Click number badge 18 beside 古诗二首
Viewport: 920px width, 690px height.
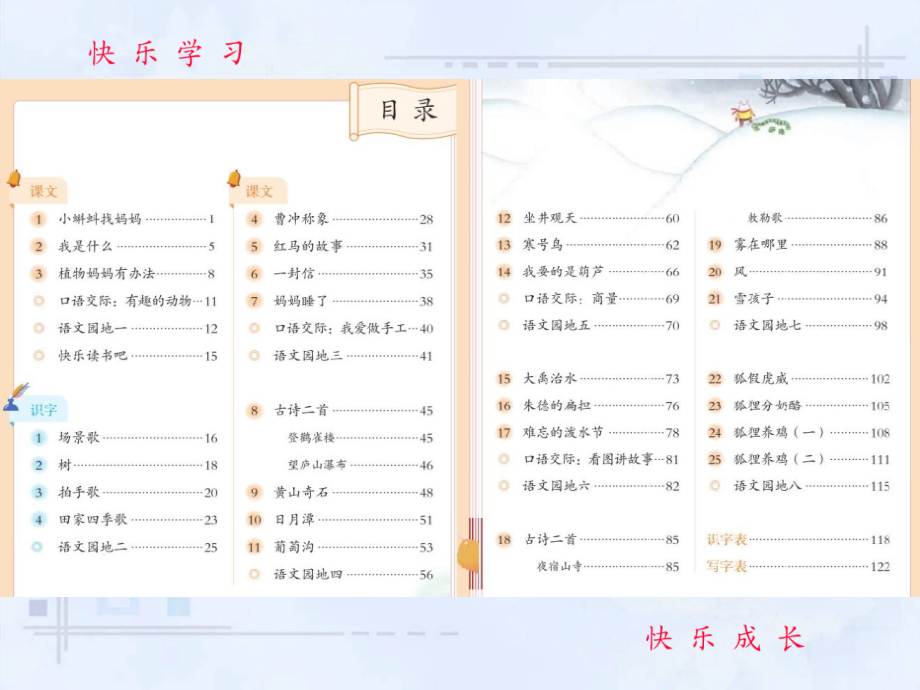click(503, 539)
